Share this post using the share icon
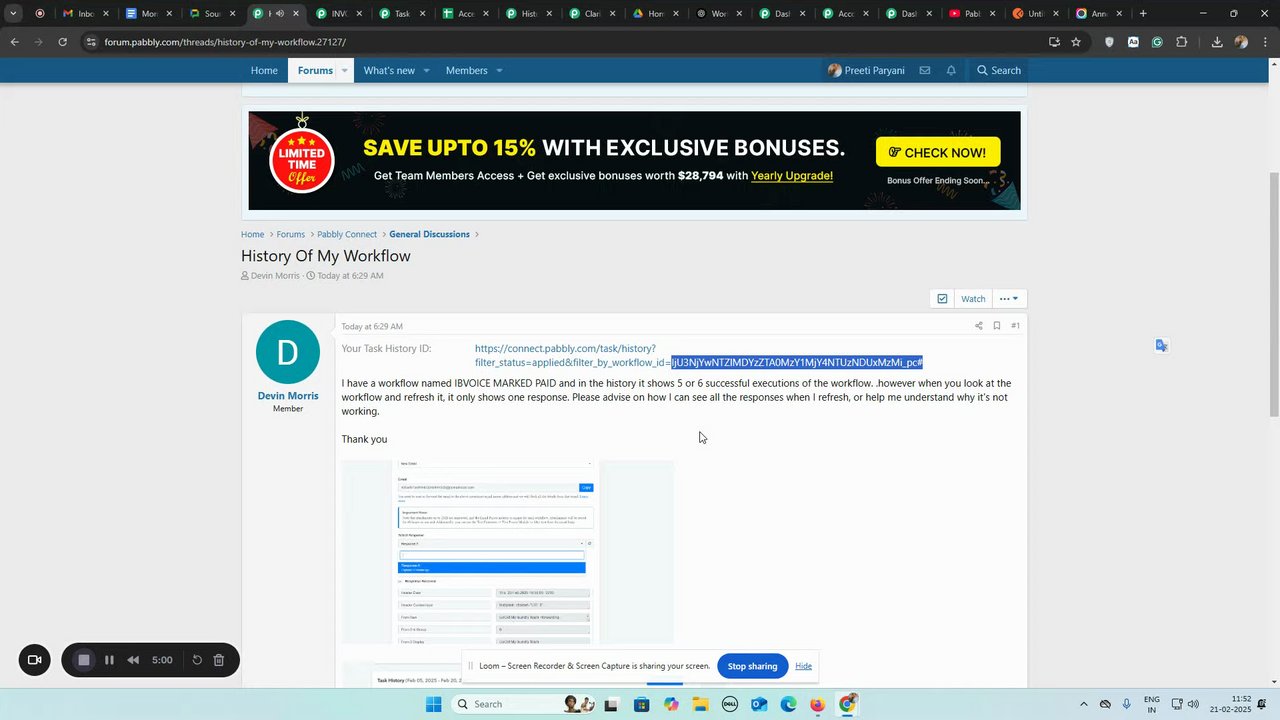The image size is (1280, 720). coord(978,326)
